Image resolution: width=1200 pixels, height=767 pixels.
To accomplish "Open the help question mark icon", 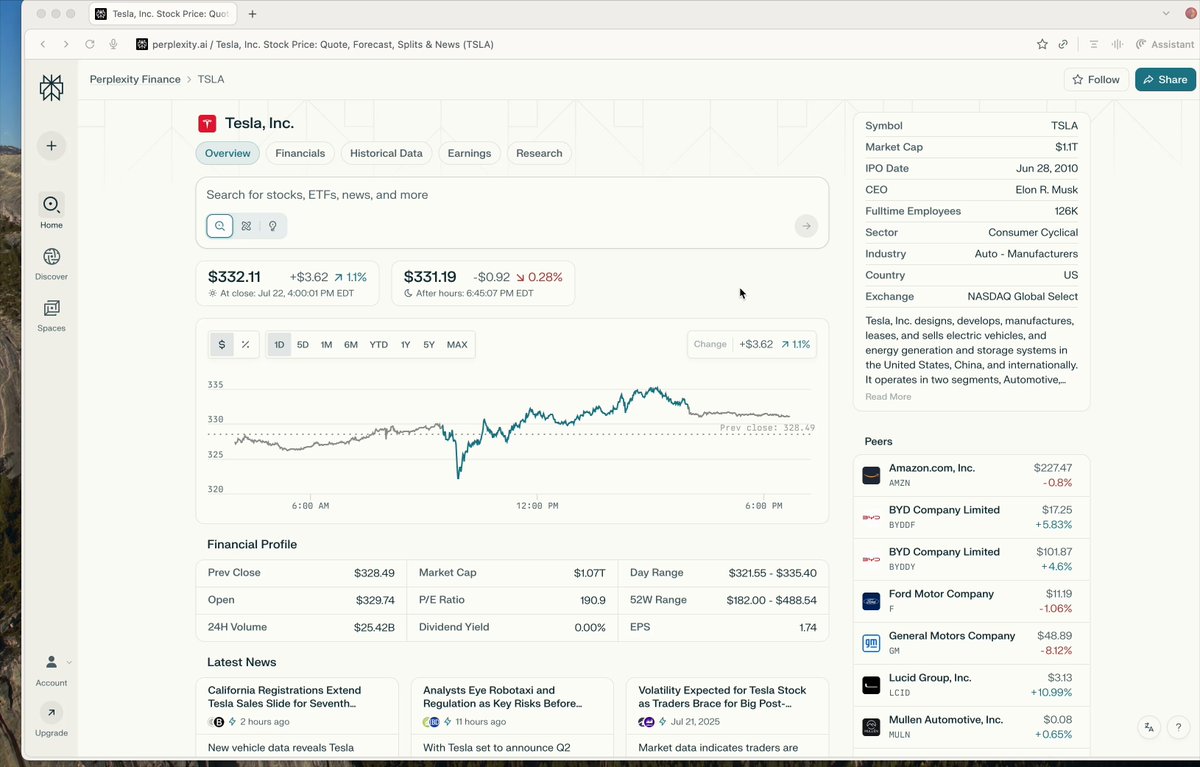I will [1179, 728].
